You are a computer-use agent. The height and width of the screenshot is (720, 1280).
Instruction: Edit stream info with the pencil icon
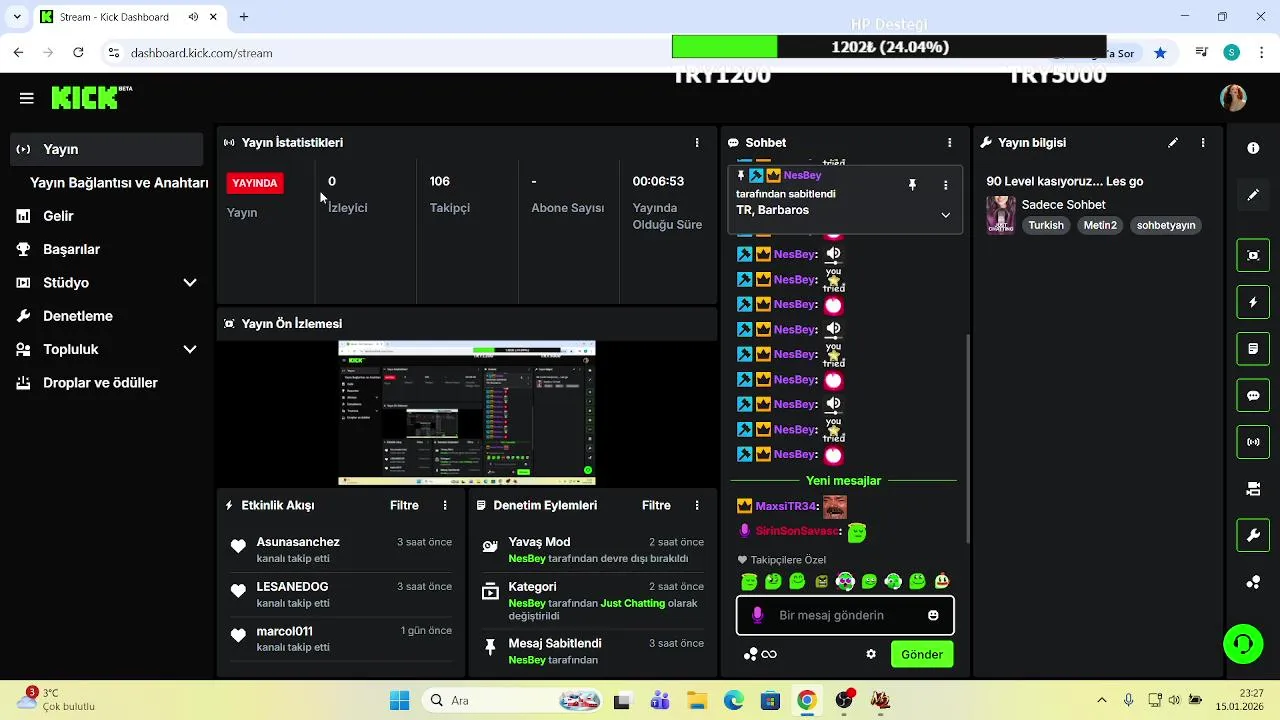1173,143
